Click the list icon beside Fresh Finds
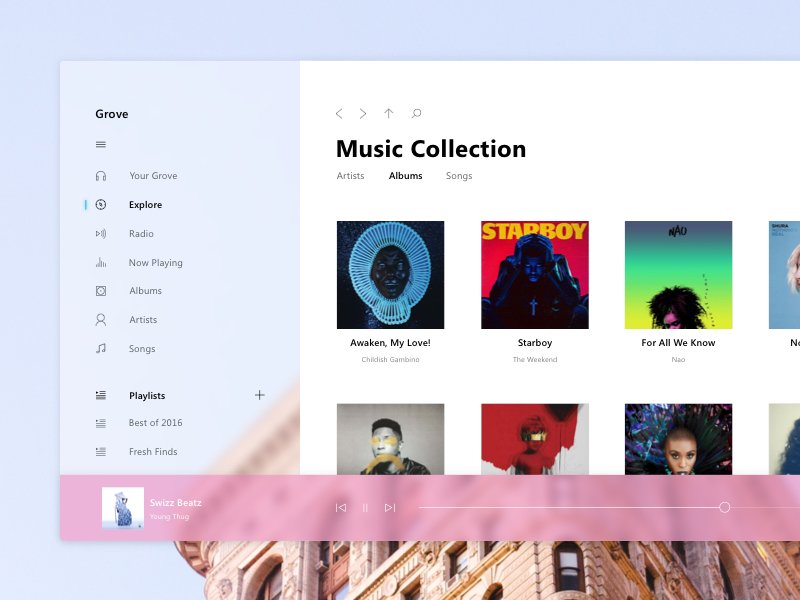This screenshot has width=800, height=600. point(101,452)
